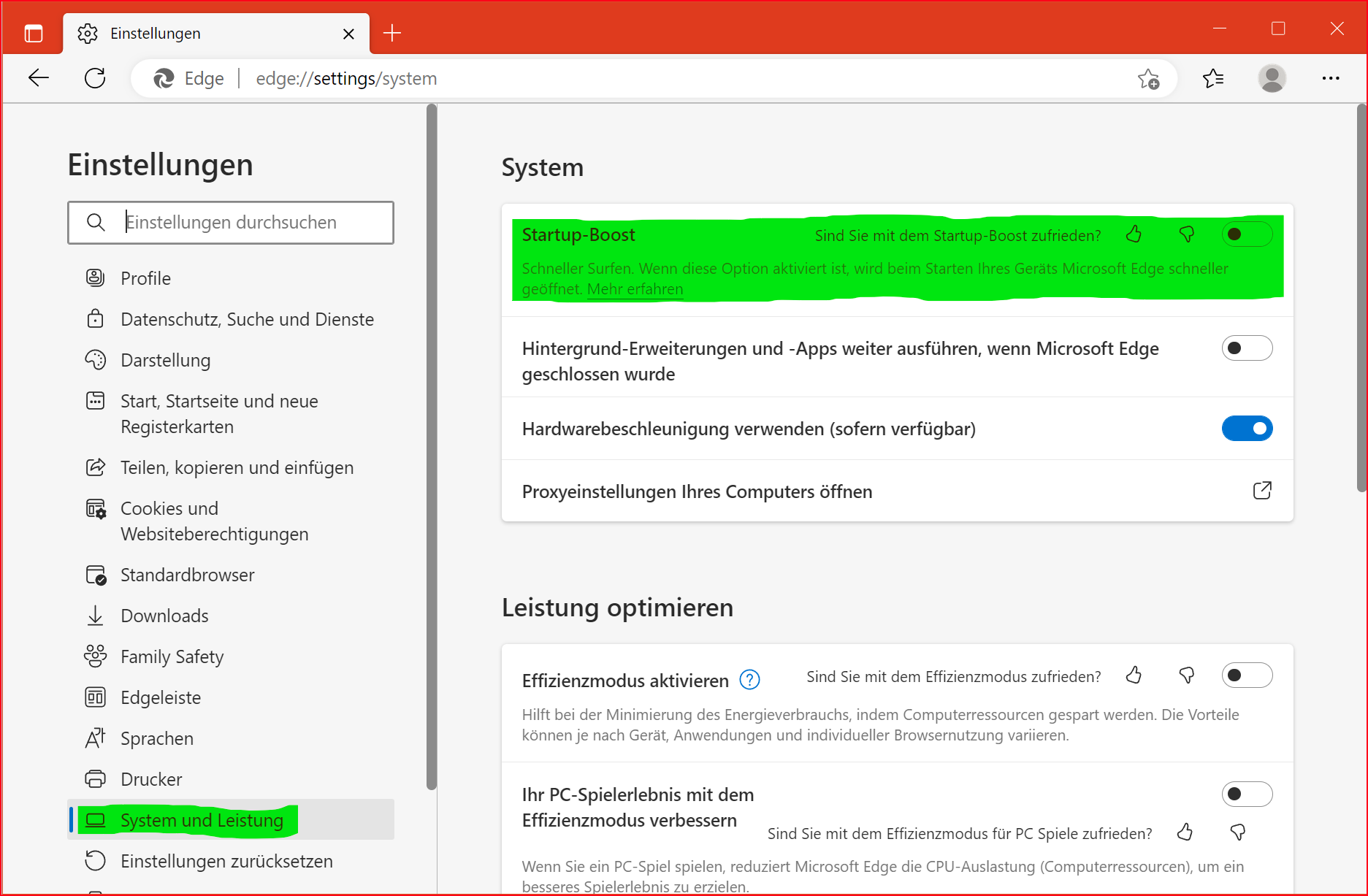Open the user profile avatar
Screen dimensions: 1368x896
(x=1272, y=77)
